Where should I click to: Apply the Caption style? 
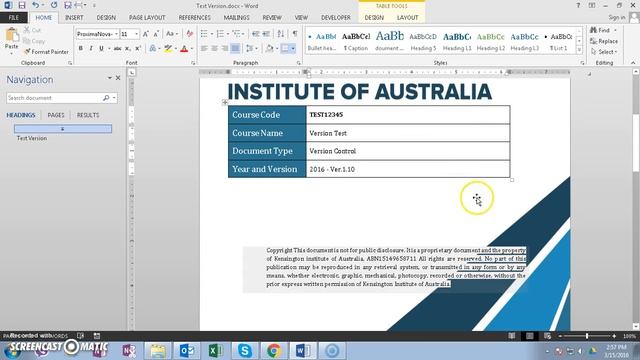(x=356, y=41)
